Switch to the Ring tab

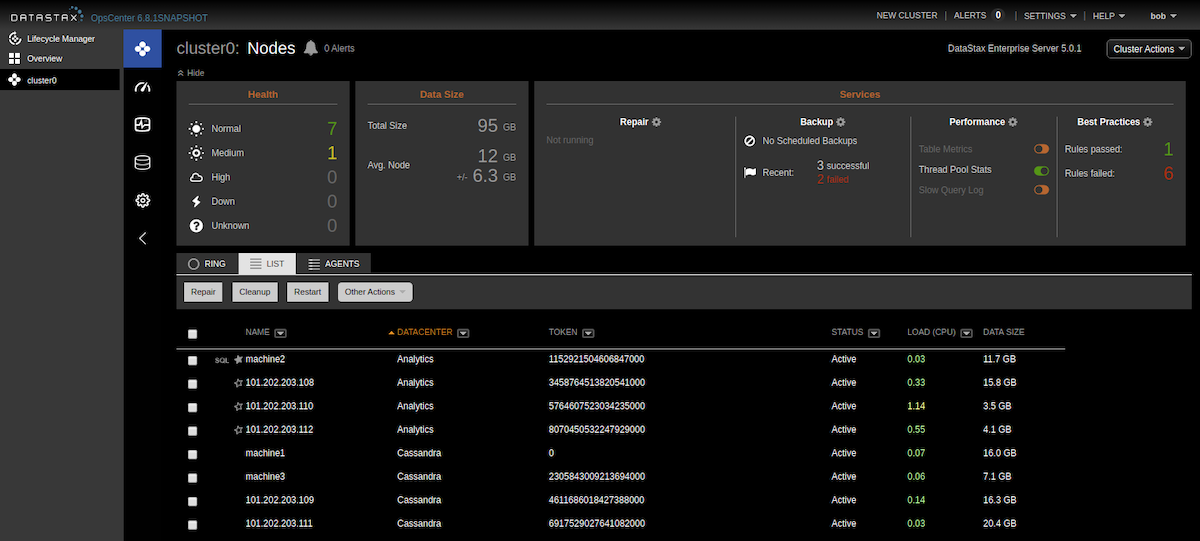pos(207,264)
